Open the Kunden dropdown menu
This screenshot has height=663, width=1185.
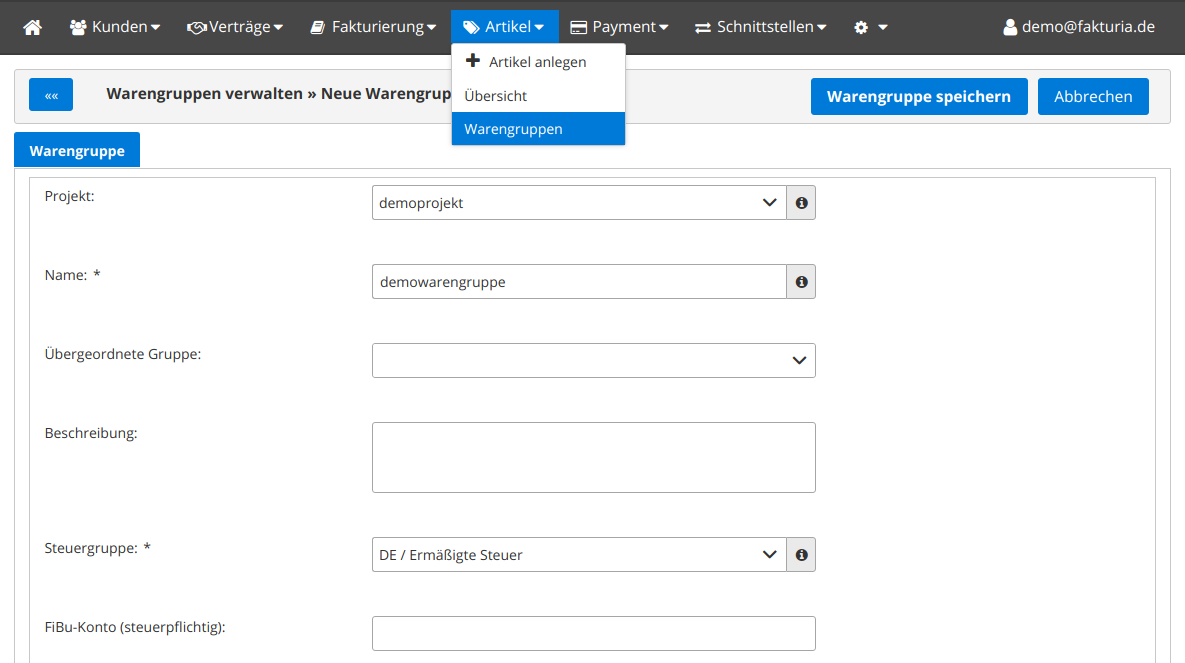point(115,27)
